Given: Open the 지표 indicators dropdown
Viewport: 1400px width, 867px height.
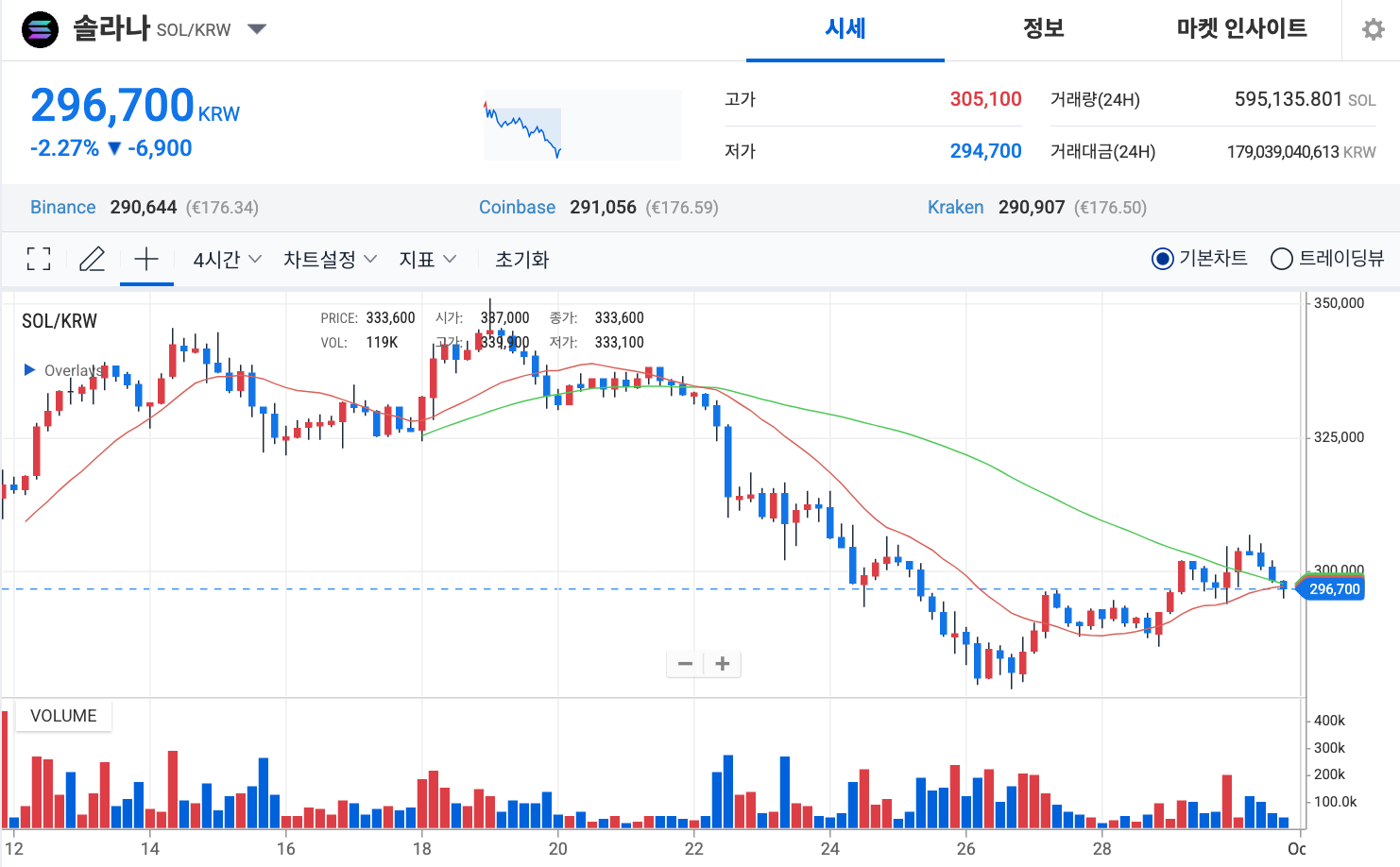Looking at the screenshot, I should click(x=427, y=259).
